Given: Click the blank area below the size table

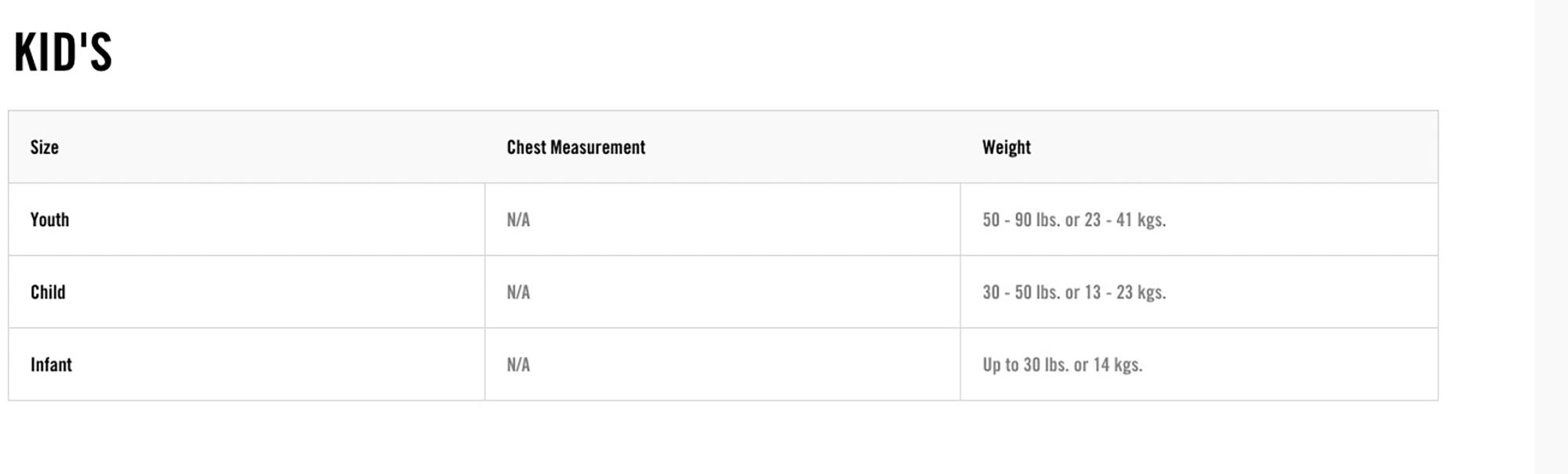Looking at the screenshot, I should (706, 438).
